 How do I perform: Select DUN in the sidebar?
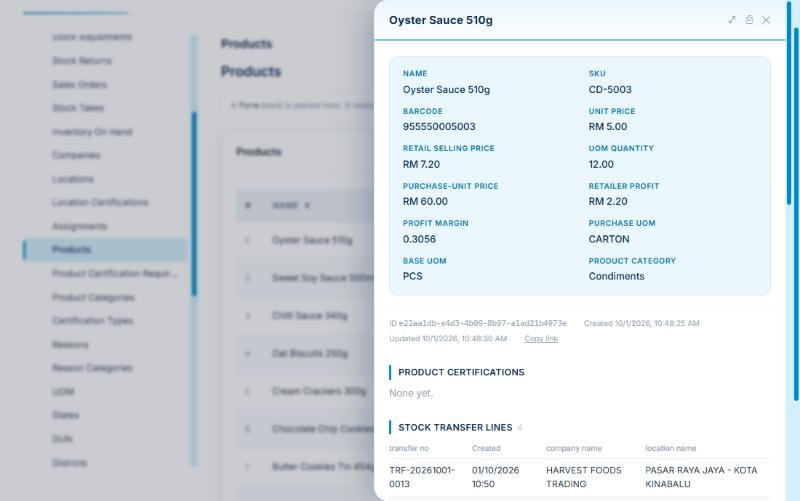click(x=62, y=439)
